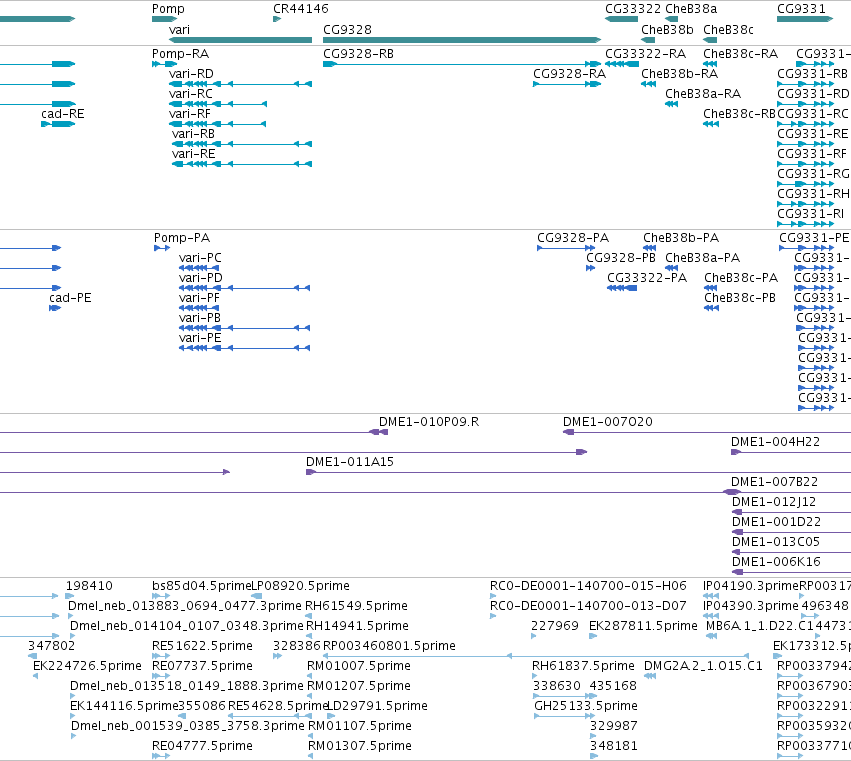Click the vari-PF protein label

(x=199, y=298)
